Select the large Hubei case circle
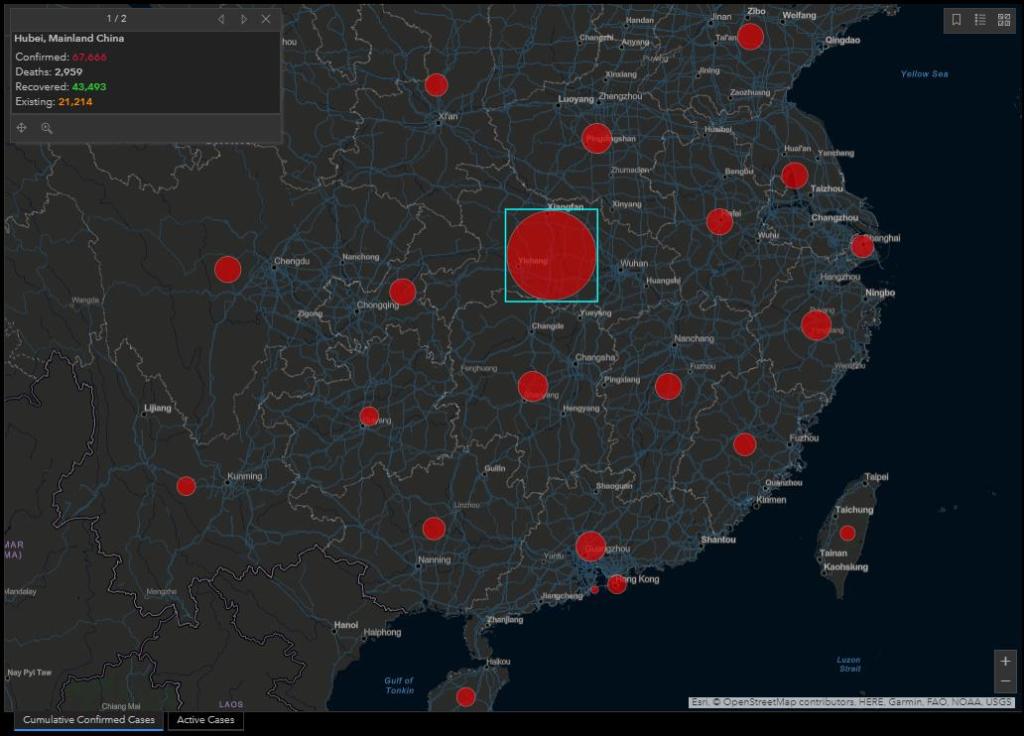1024x736 pixels. [551, 255]
